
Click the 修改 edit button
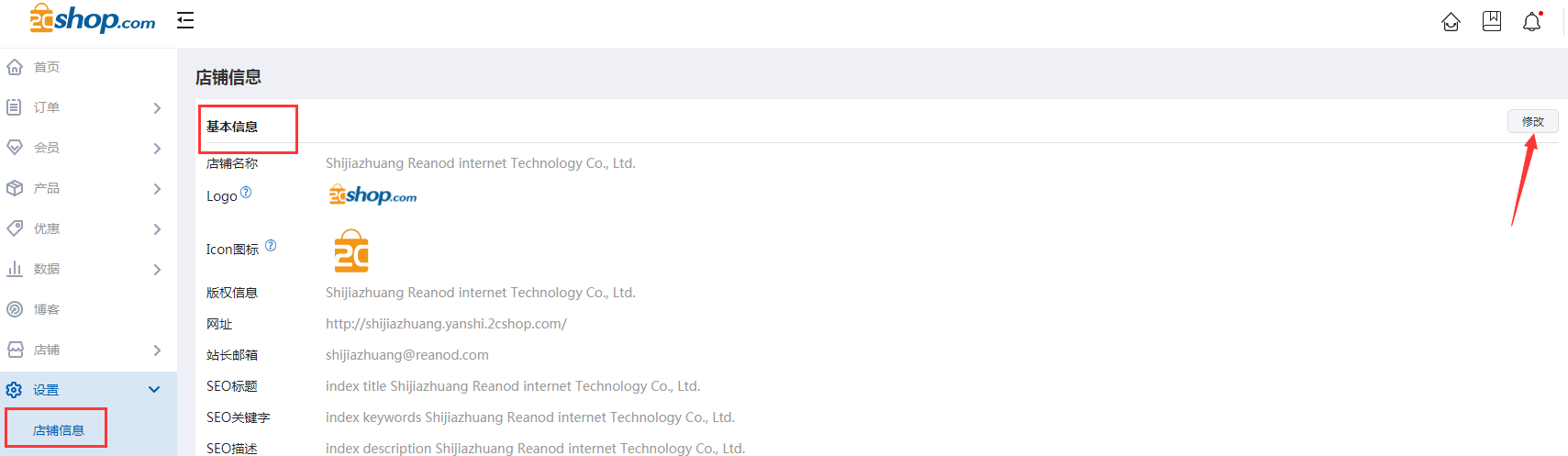(1532, 121)
